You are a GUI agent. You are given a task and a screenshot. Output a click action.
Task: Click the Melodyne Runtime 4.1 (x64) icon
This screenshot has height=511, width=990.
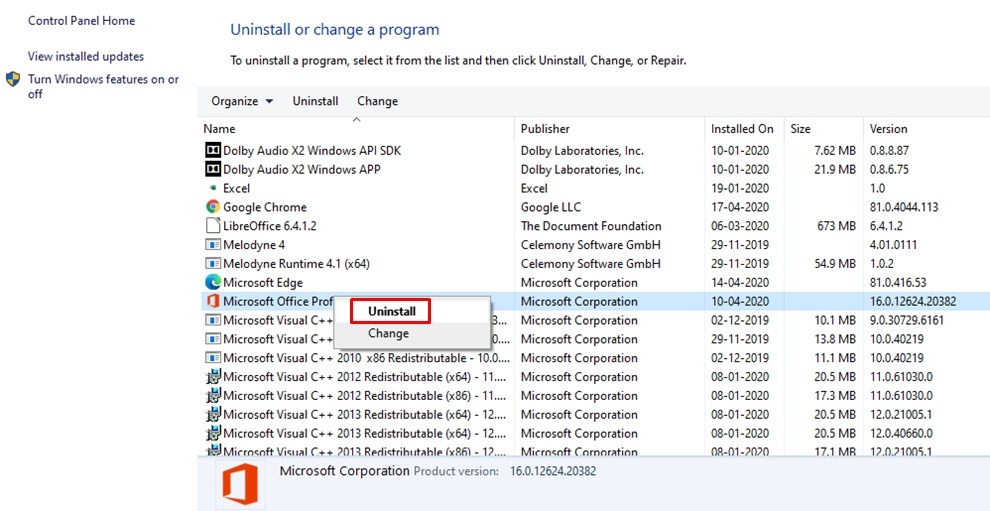pyautogui.click(x=213, y=263)
